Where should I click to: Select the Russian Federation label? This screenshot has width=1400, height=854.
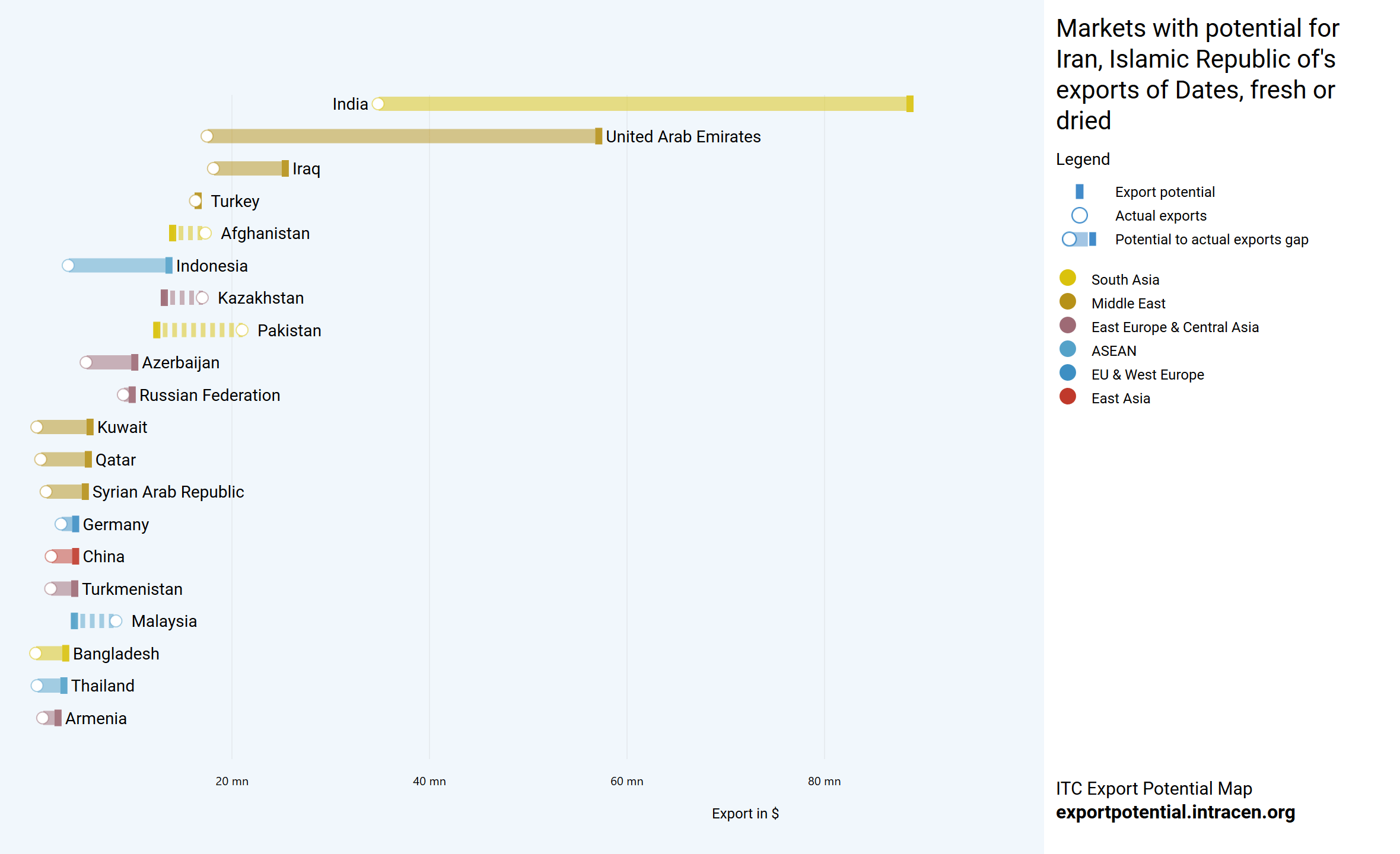209,396
